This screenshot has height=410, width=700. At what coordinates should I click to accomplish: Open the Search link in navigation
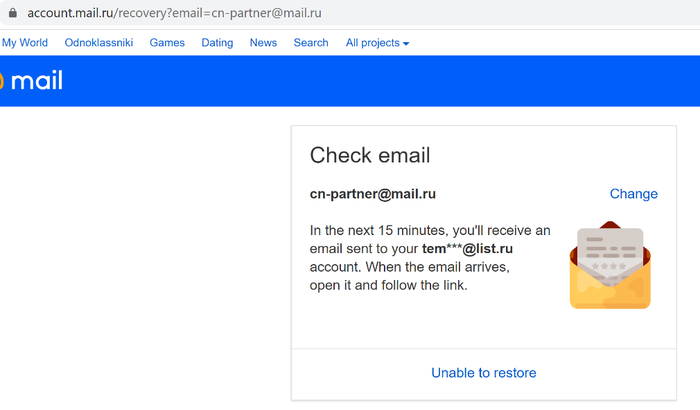311,42
